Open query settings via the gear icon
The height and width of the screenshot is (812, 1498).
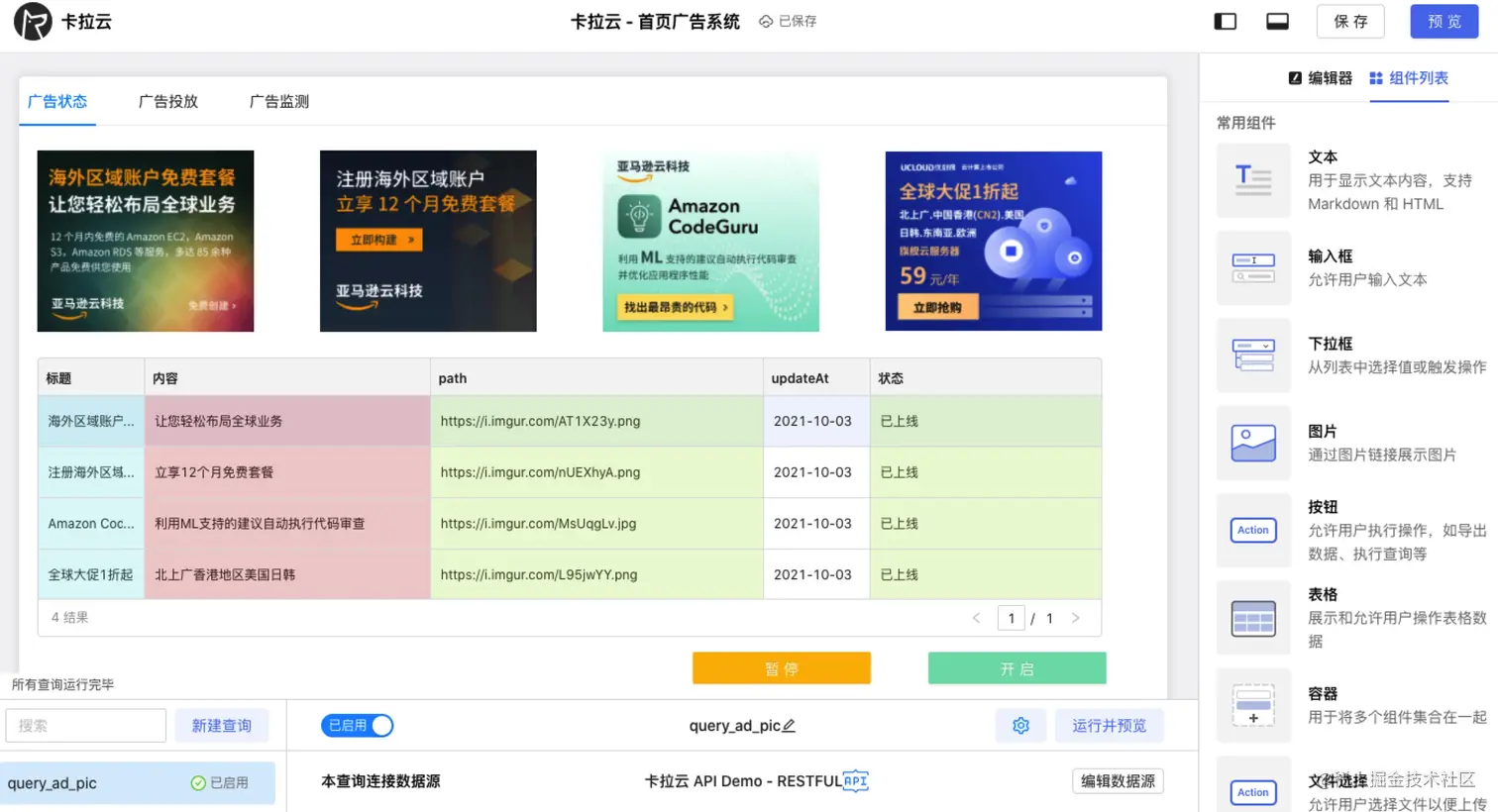point(1021,725)
